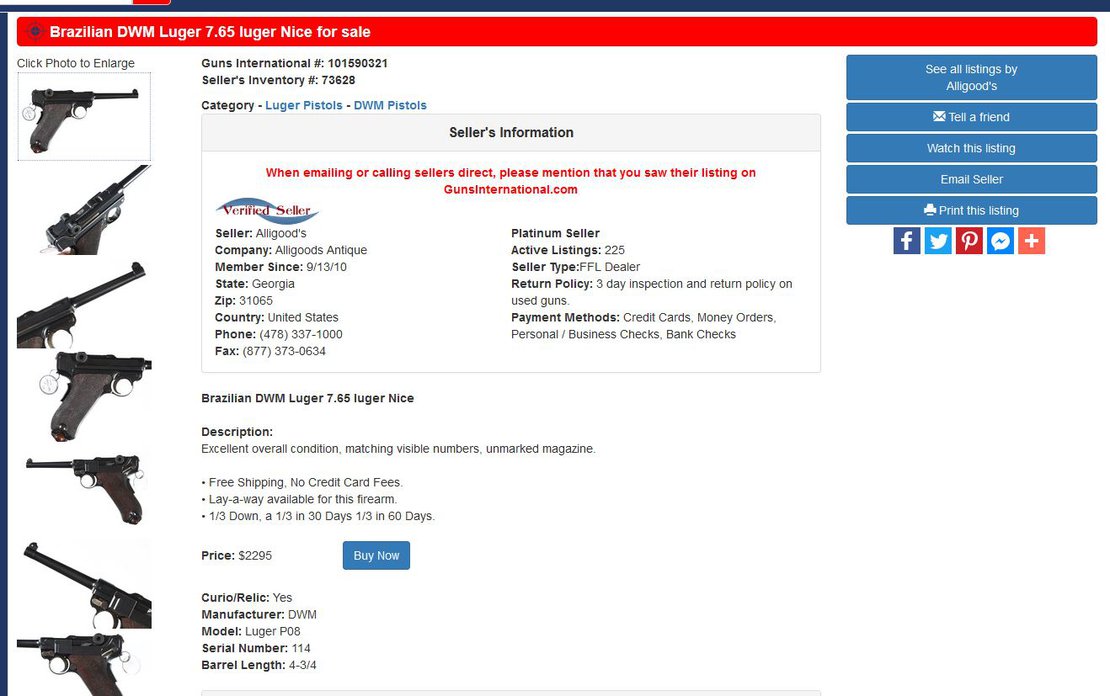Click Lay-a-way available bullet text
Screen dimensions: 1110x696
[299, 499]
